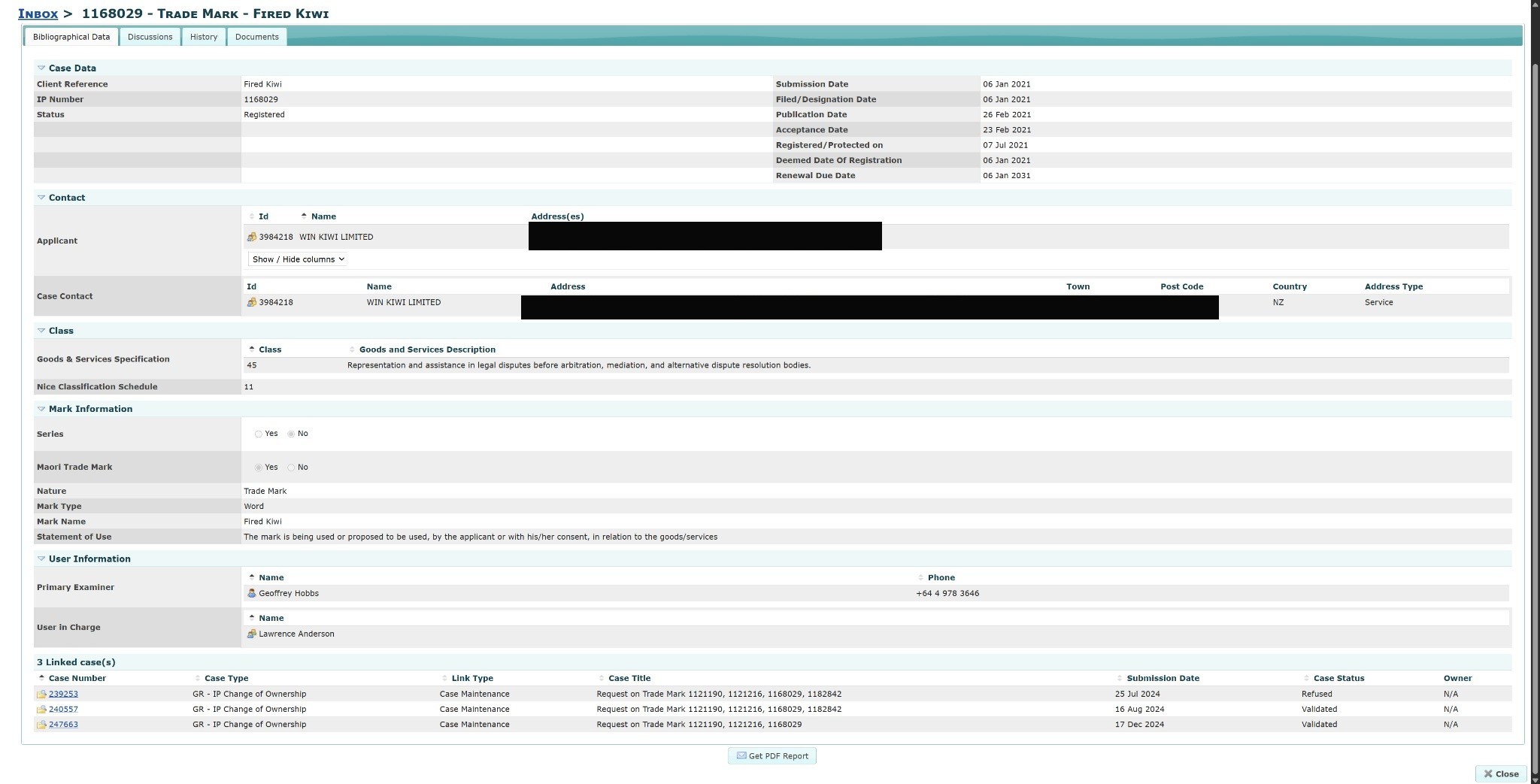This screenshot has height=784, width=1540.
Task: Select the Yes radio button for Series
Action: tap(259, 434)
